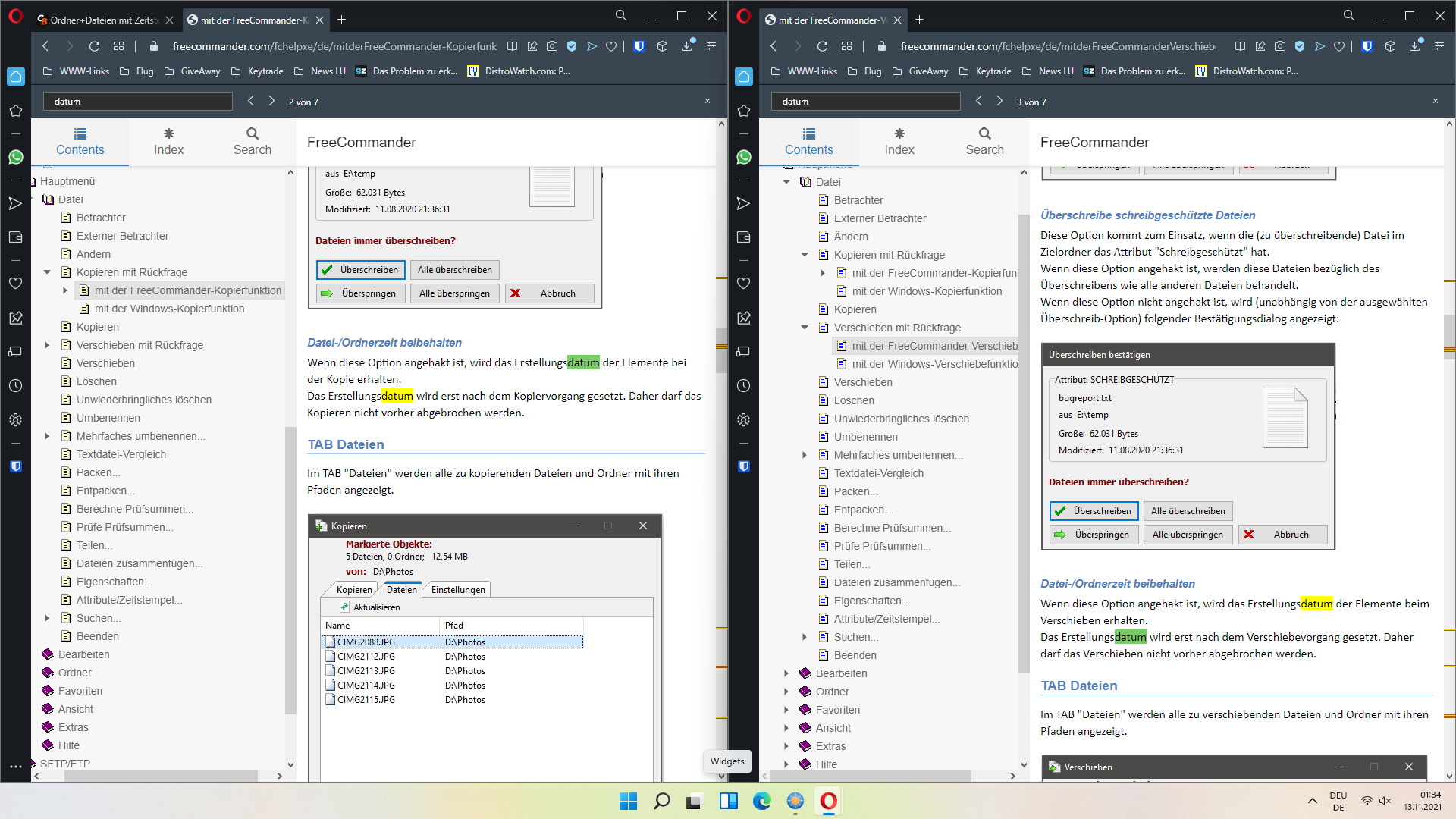
Task: Click snapshot camera icon in left address bar
Action: (552, 46)
